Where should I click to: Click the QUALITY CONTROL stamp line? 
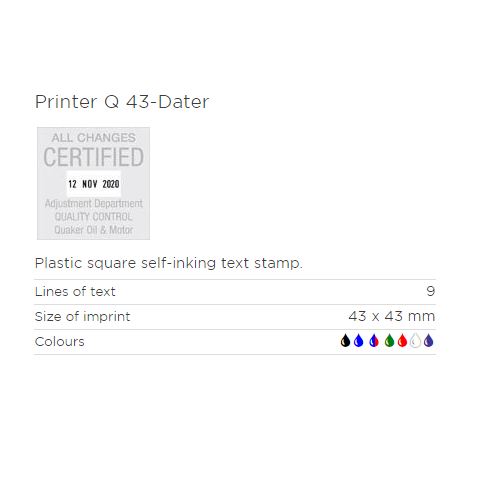point(93,217)
